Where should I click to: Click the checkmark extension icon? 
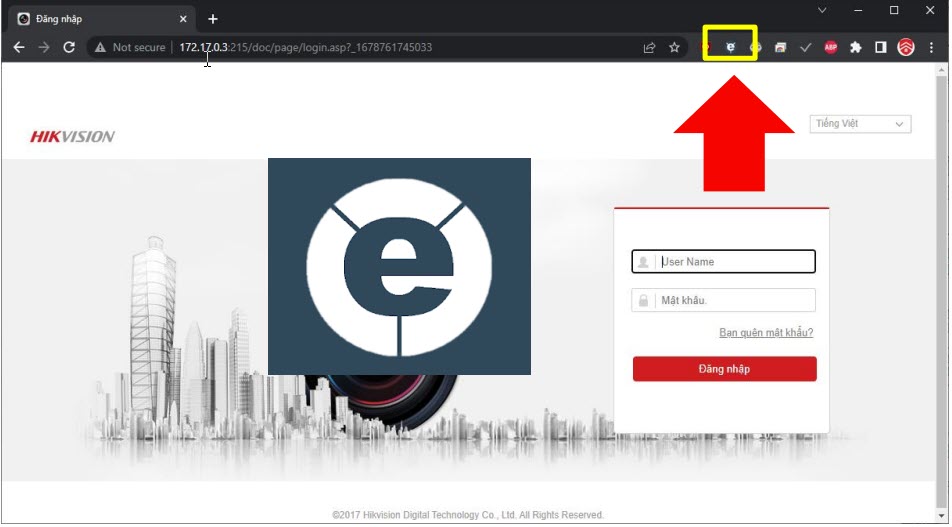click(806, 47)
